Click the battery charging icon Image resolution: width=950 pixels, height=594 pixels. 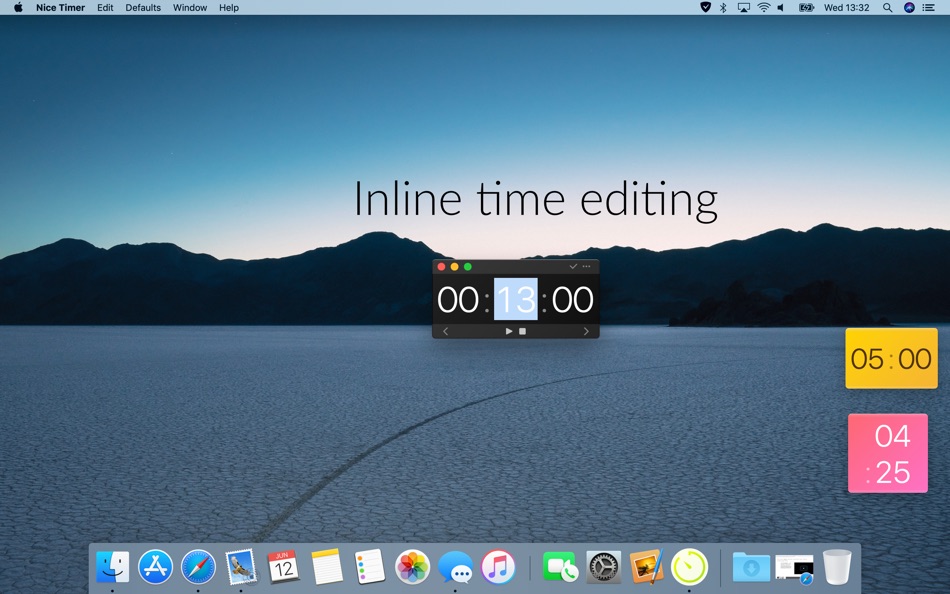pyautogui.click(x=806, y=7)
